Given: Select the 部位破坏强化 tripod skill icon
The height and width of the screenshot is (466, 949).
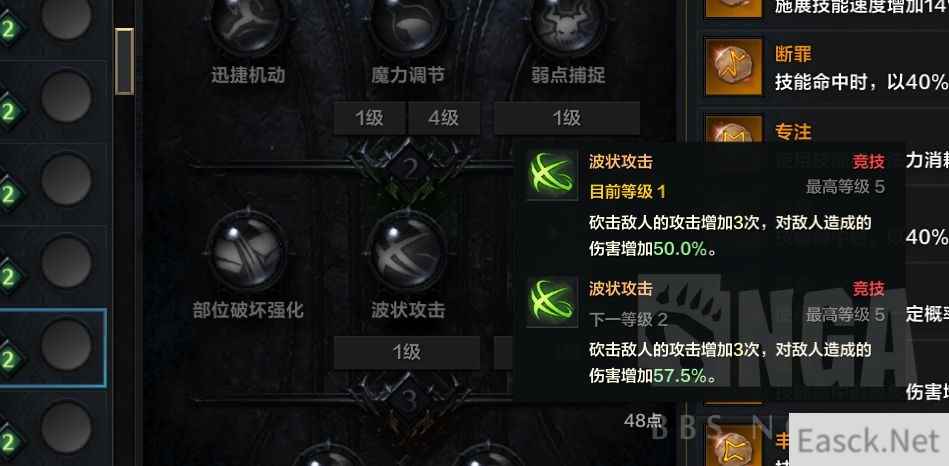Looking at the screenshot, I should pyautogui.click(x=247, y=251).
